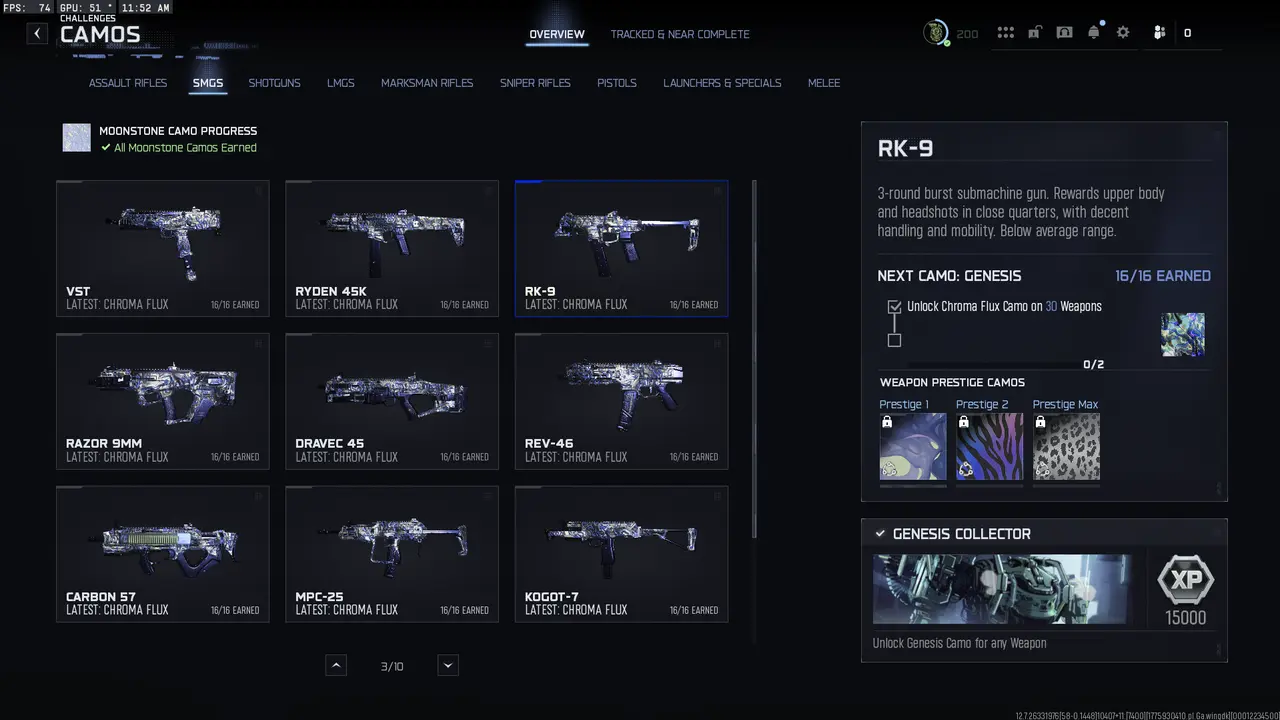
Task: Go back using the arrow beside CAMOS
Action: point(37,33)
